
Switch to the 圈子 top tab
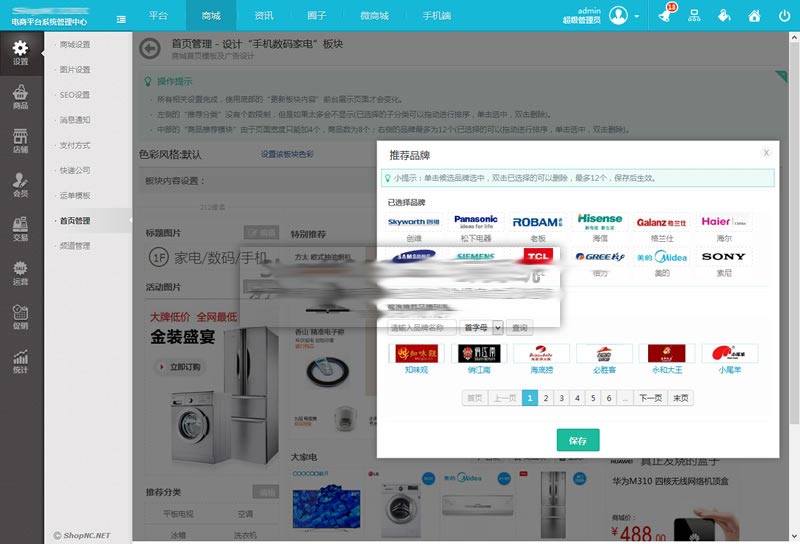[316, 15]
